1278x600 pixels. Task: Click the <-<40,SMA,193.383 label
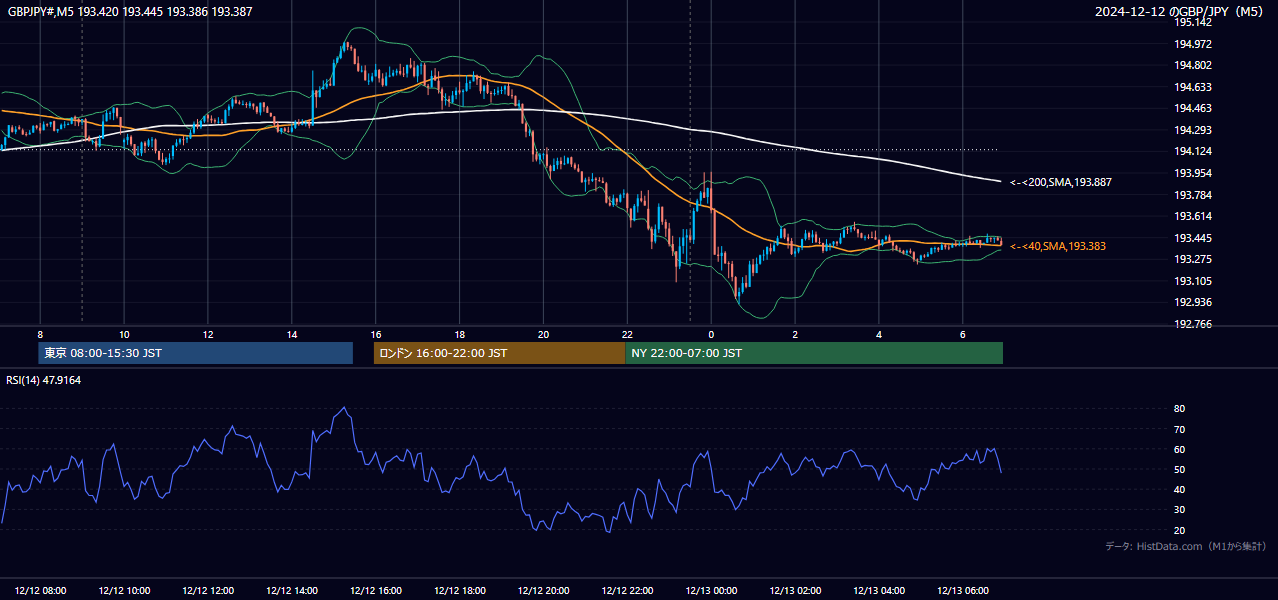tap(1058, 246)
